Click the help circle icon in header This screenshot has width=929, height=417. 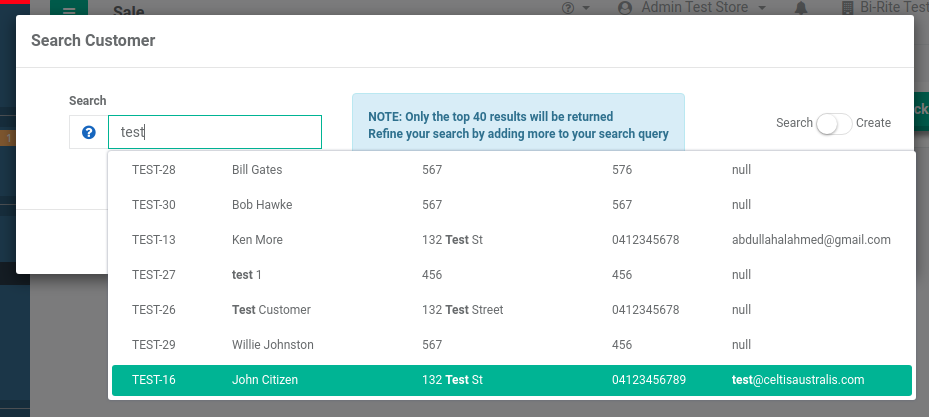click(568, 8)
